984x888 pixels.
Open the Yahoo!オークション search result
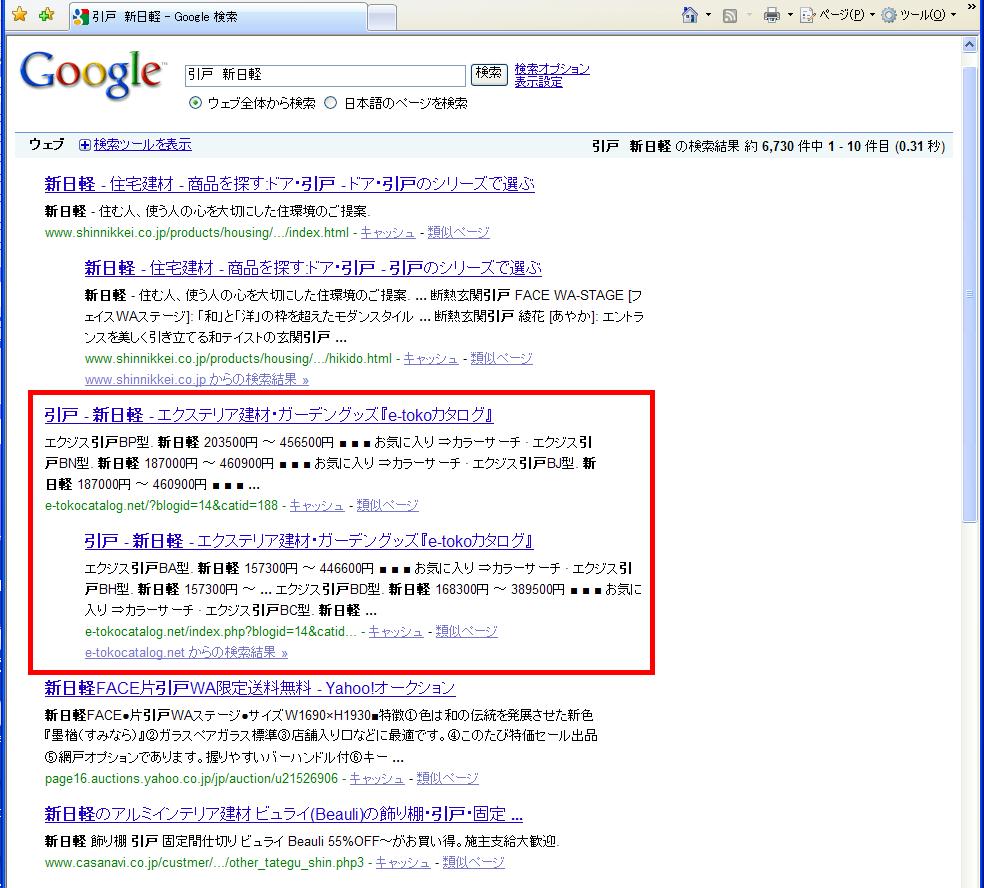(250, 688)
